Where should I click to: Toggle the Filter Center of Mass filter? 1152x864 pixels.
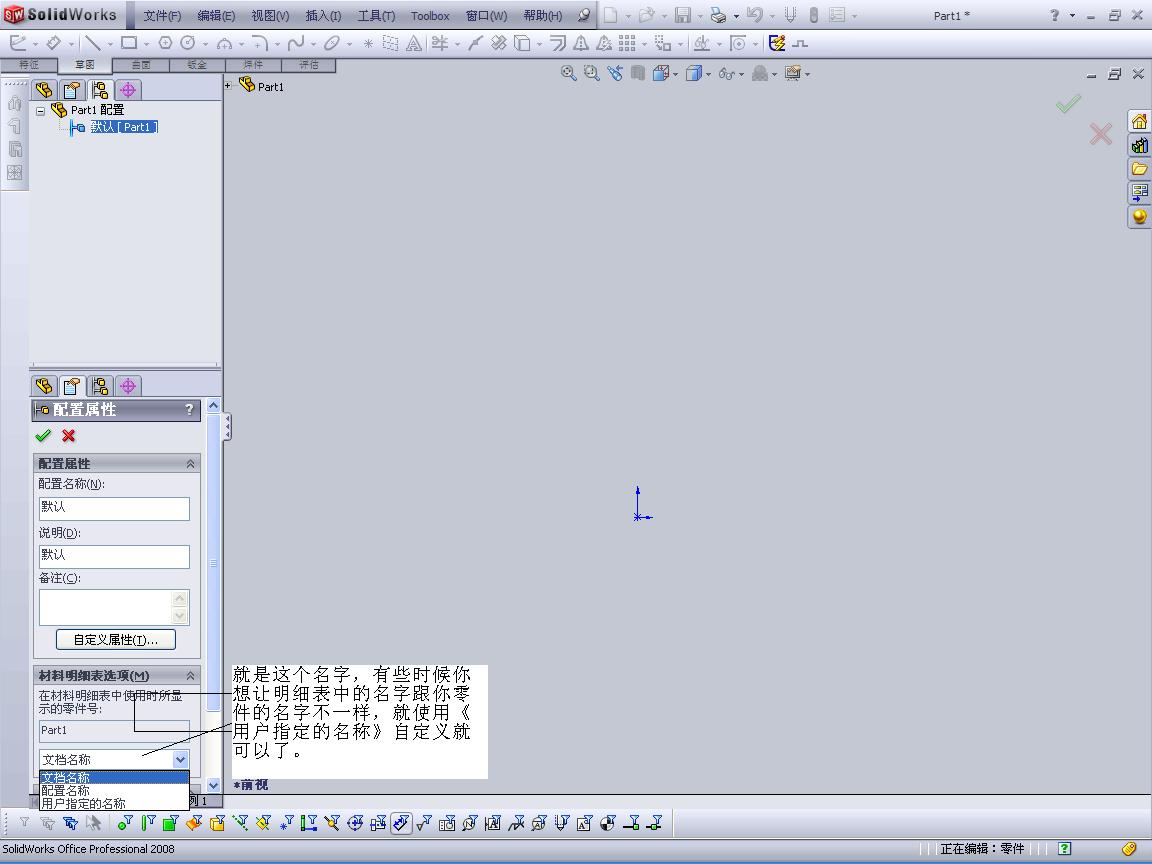pos(608,823)
